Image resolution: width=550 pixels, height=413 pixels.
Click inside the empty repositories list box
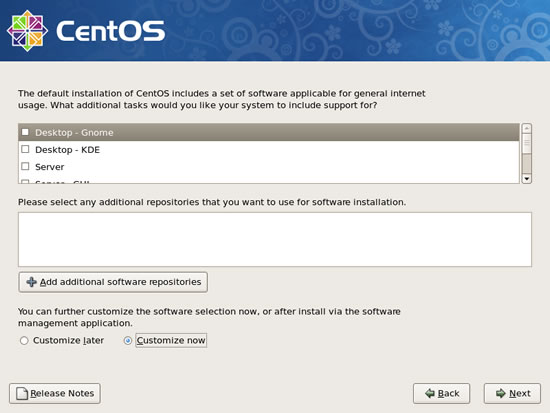275,239
